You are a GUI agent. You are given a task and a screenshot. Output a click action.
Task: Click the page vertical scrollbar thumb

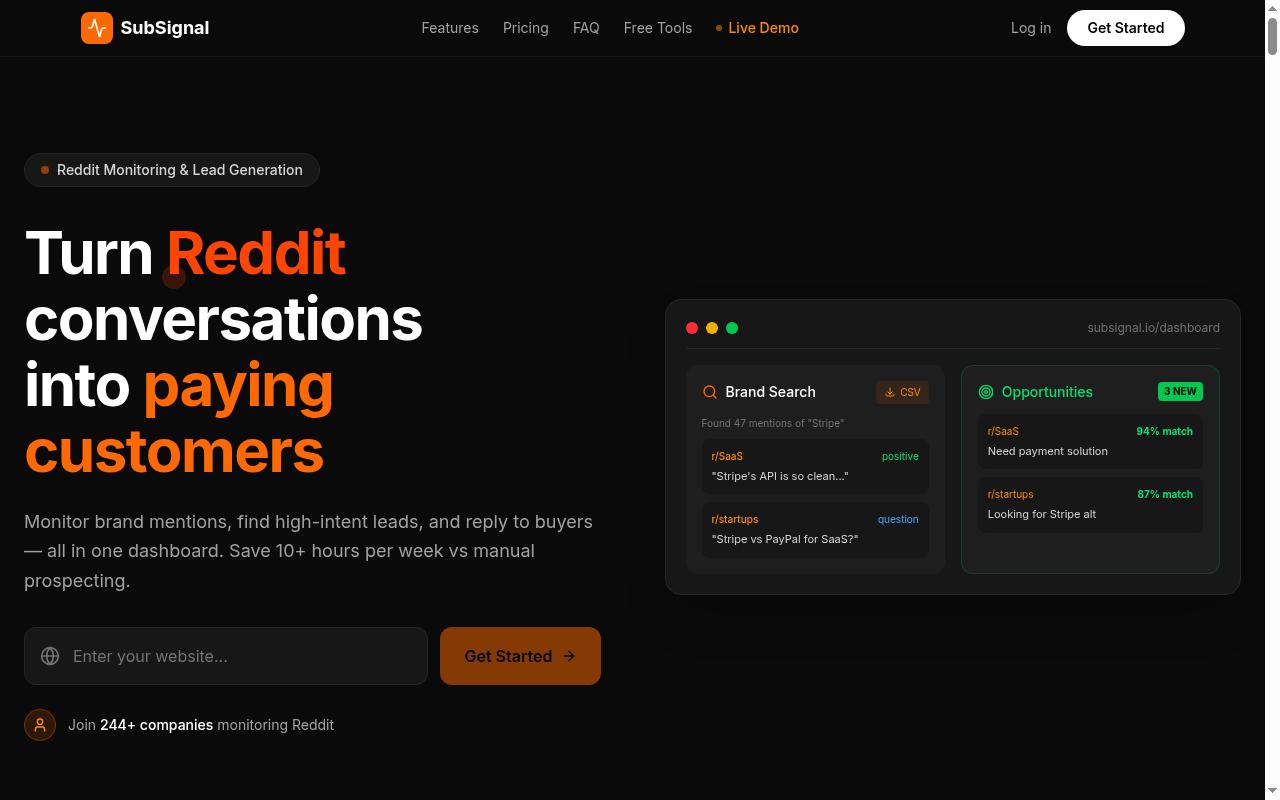[x=1272, y=36]
